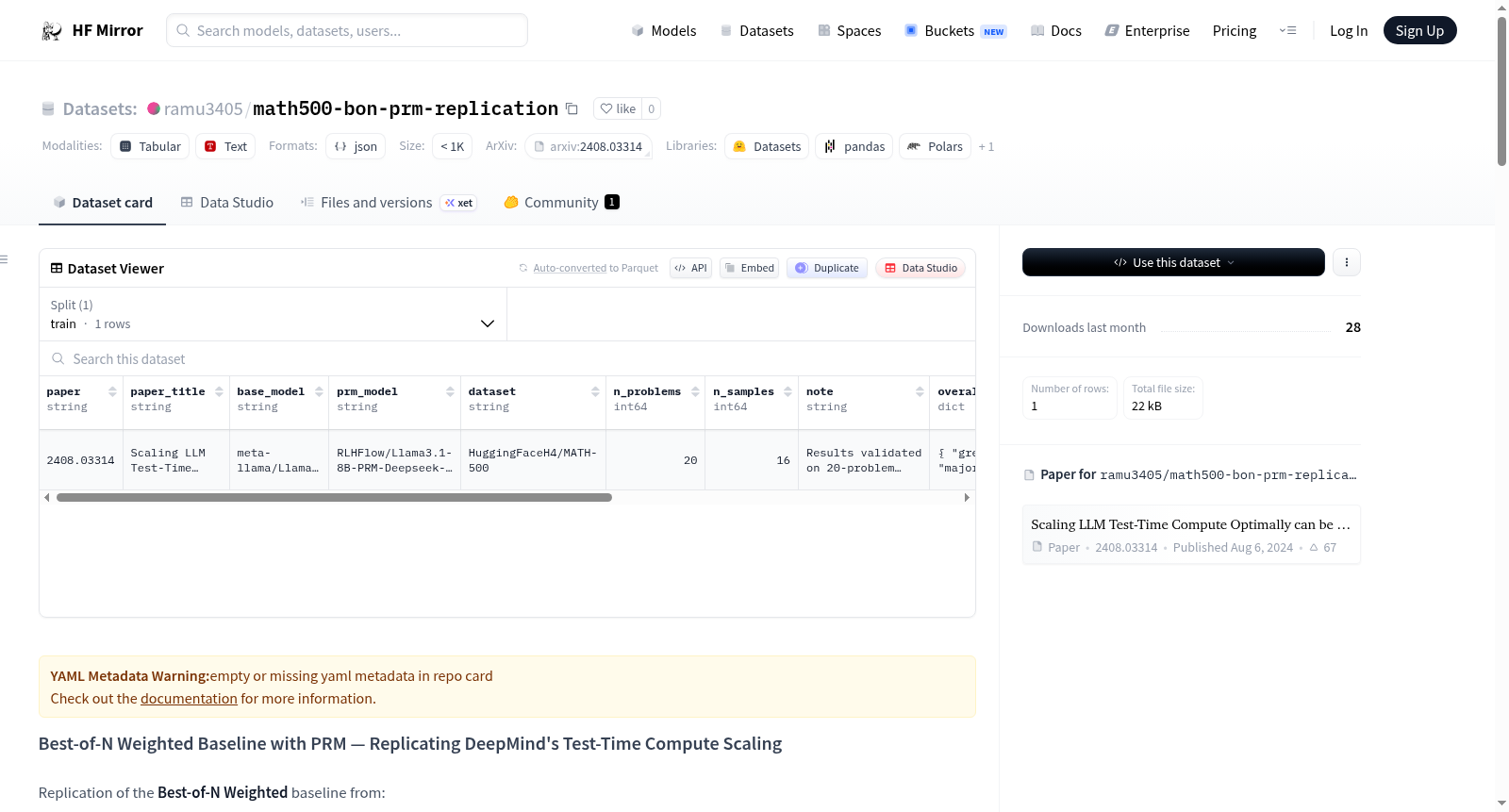Click the Log In link
The width and height of the screenshot is (1509, 812).
[x=1349, y=30]
